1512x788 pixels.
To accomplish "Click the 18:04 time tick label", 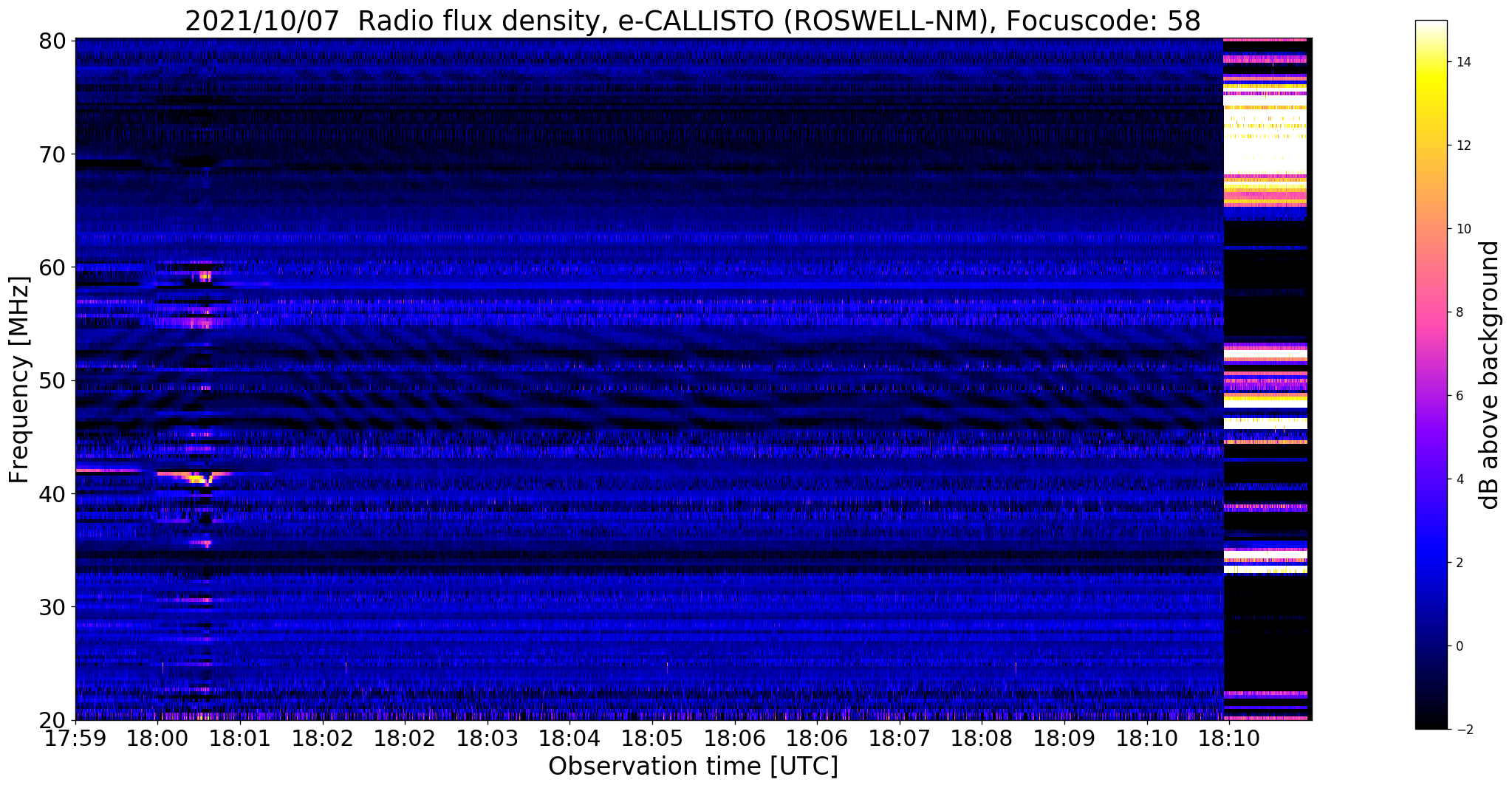I will click(x=569, y=739).
